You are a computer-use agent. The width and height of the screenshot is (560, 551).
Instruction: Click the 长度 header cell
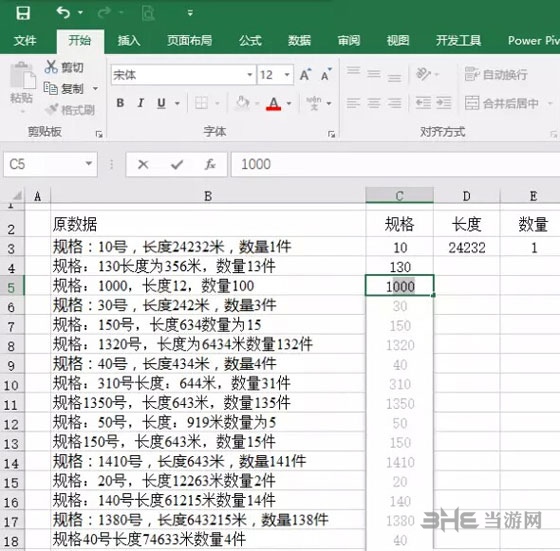point(466,224)
